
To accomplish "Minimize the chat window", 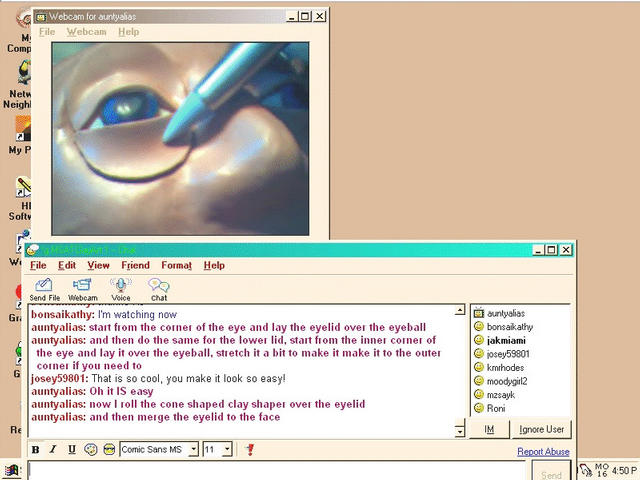I will 539,250.
